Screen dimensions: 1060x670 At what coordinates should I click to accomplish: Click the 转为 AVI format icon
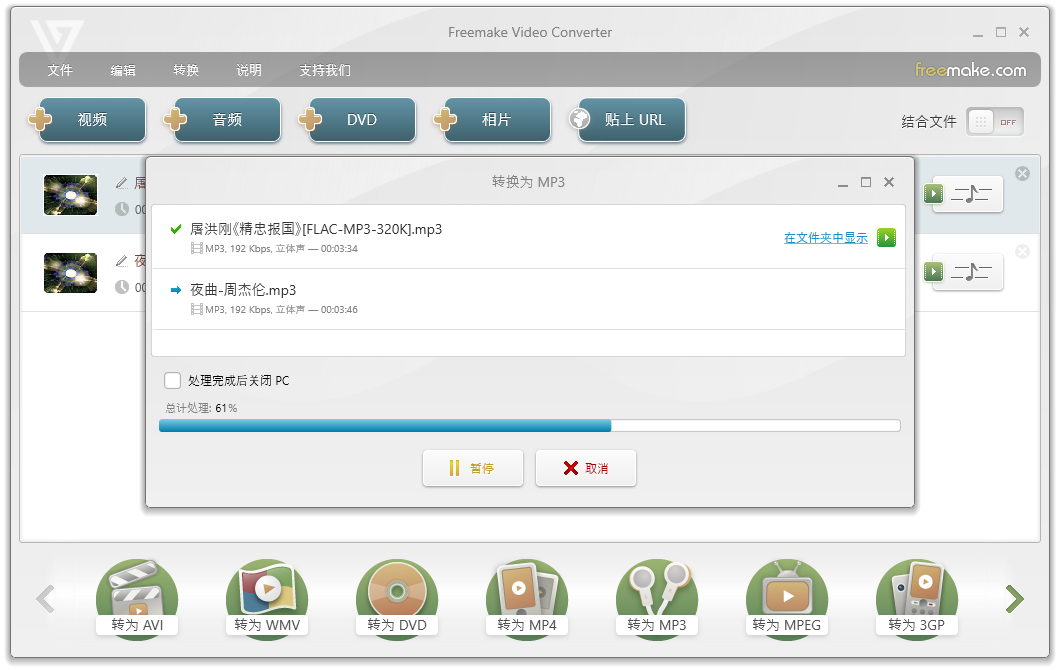(x=137, y=598)
